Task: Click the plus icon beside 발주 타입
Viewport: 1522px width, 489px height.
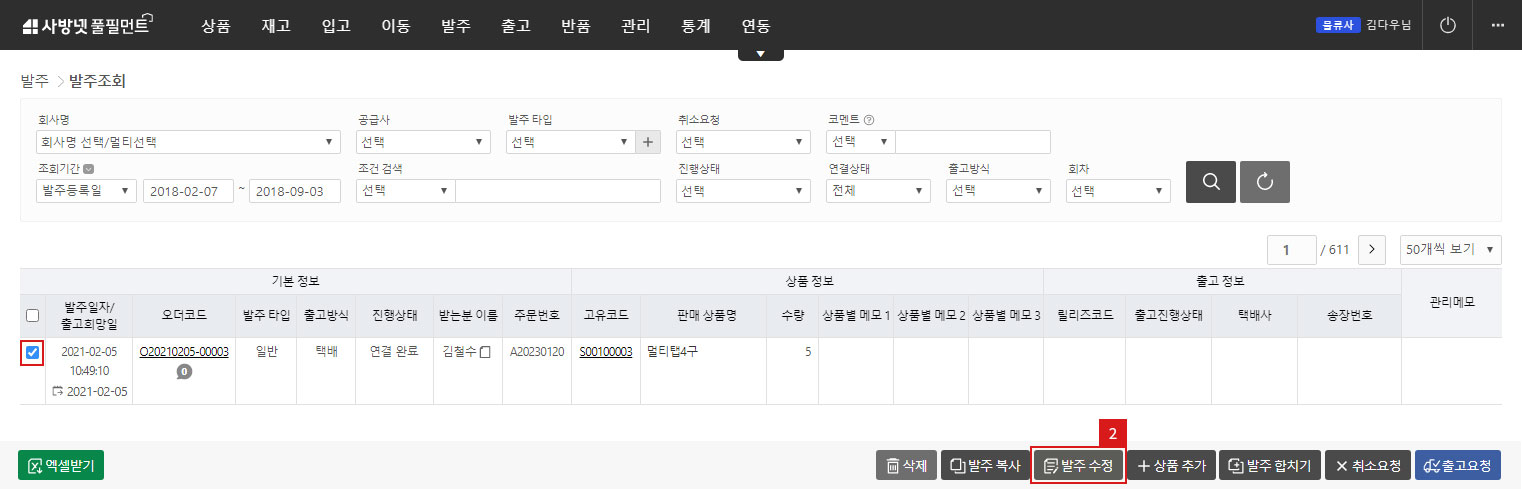Action: [x=648, y=142]
